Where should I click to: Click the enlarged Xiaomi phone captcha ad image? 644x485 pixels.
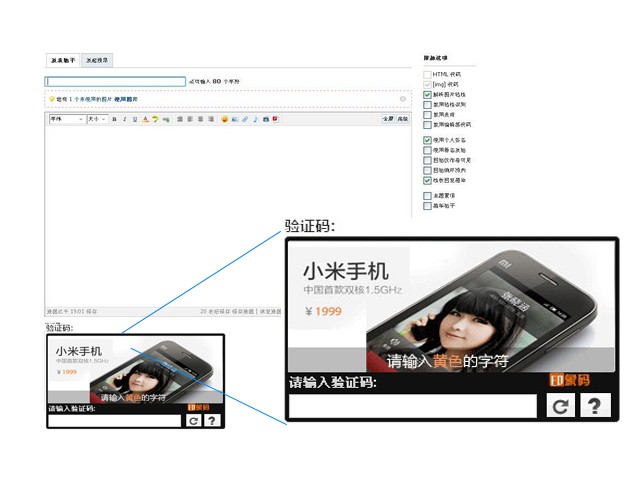tap(452, 306)
